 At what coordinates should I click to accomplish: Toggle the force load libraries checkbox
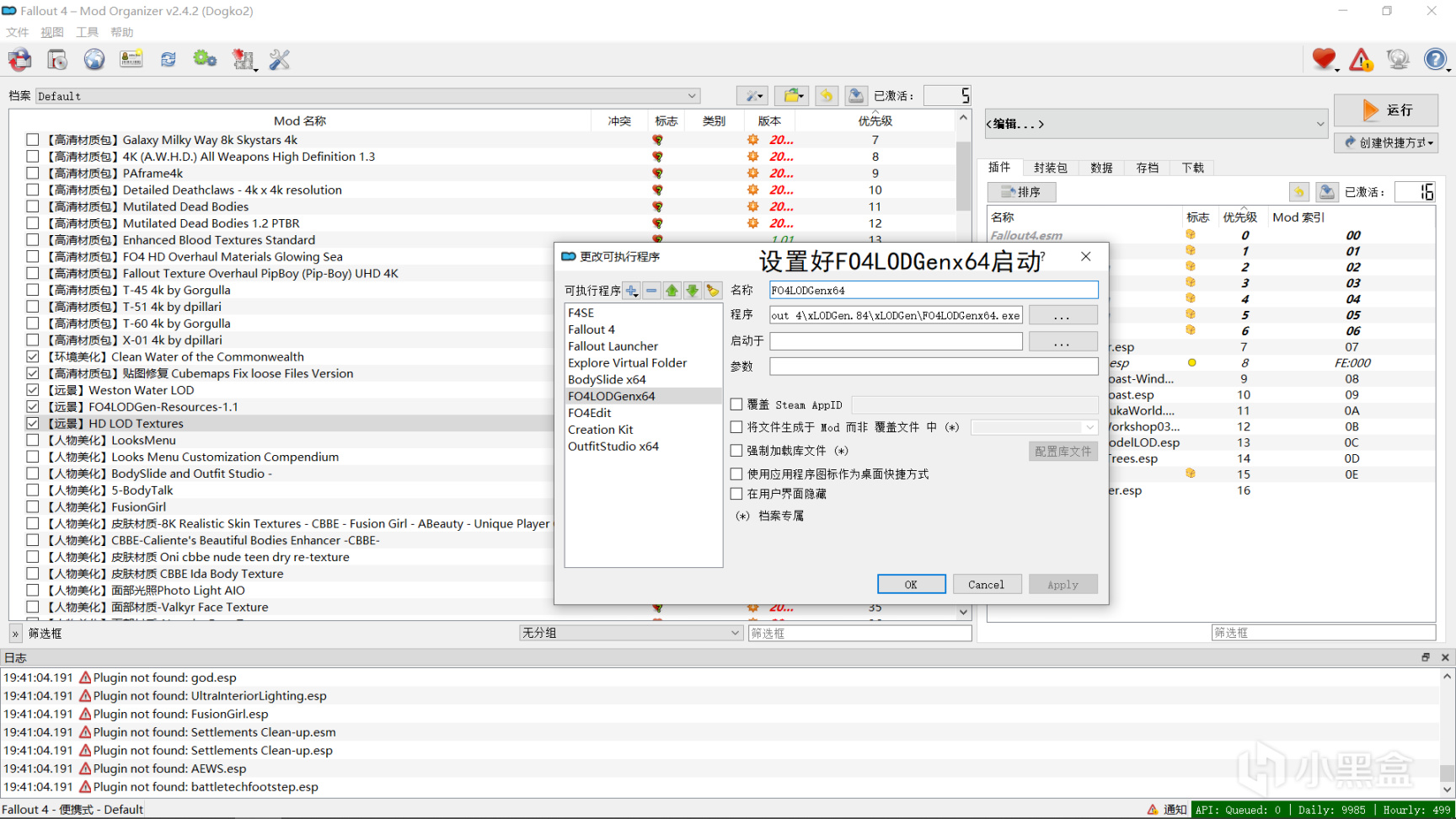point(736,451)
